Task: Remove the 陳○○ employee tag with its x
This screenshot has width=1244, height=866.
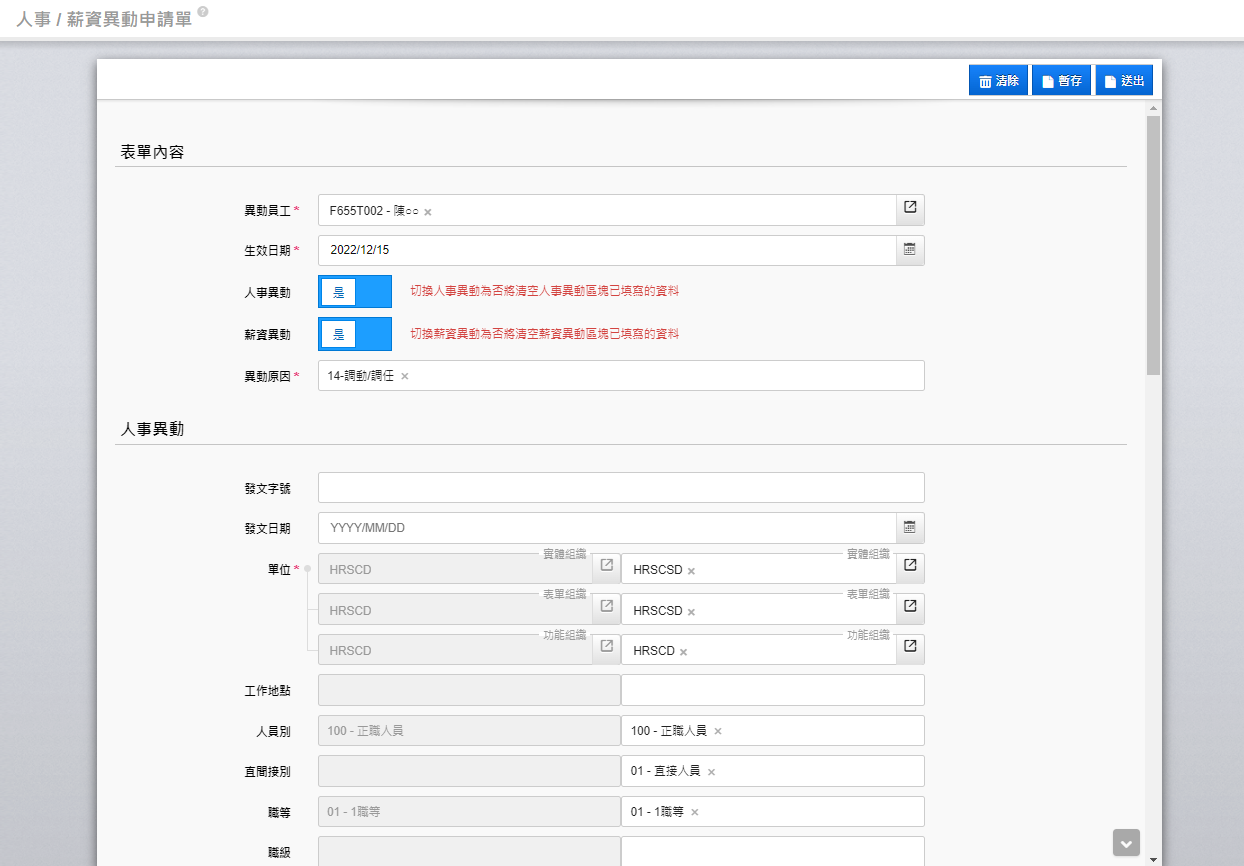Action: (x=428, y=212)
